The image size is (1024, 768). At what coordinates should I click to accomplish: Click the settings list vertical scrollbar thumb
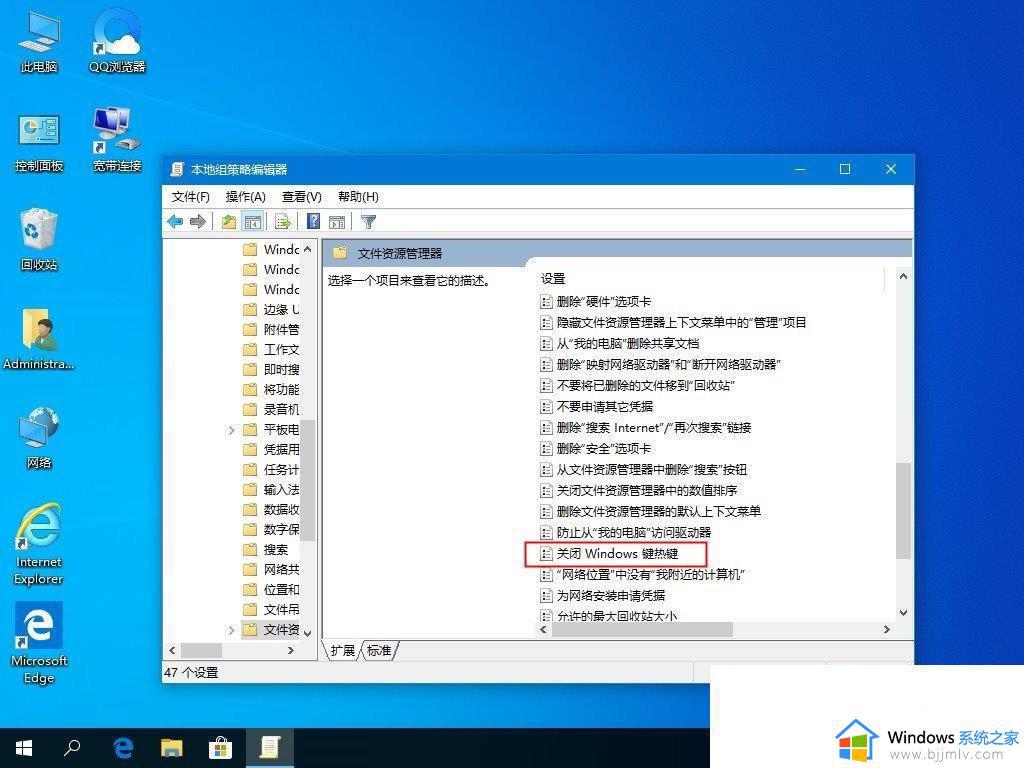pos(903,511)
